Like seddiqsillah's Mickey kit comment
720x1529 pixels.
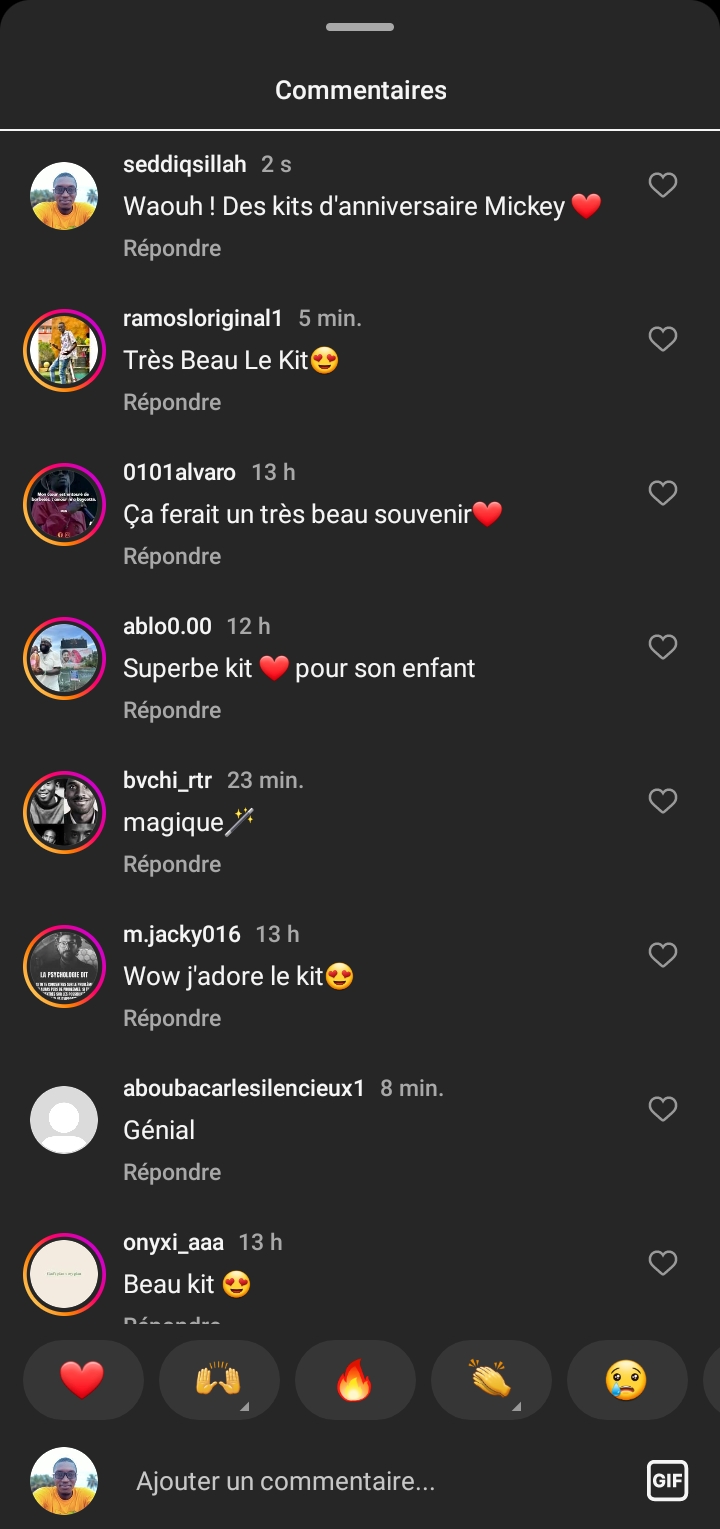point(663,185)
